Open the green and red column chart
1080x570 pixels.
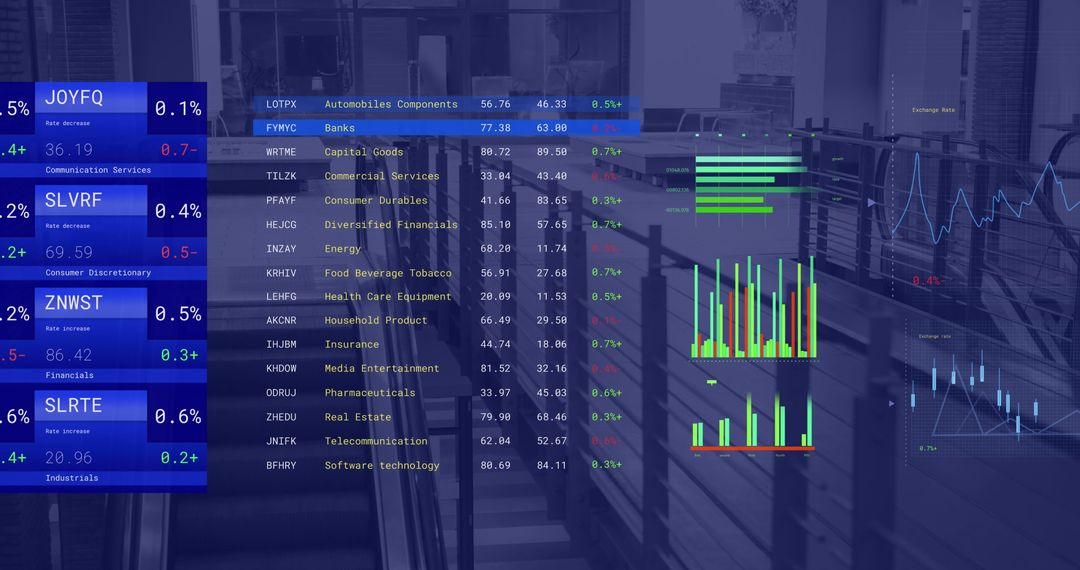pyautogui.click(x=754, y=307)
